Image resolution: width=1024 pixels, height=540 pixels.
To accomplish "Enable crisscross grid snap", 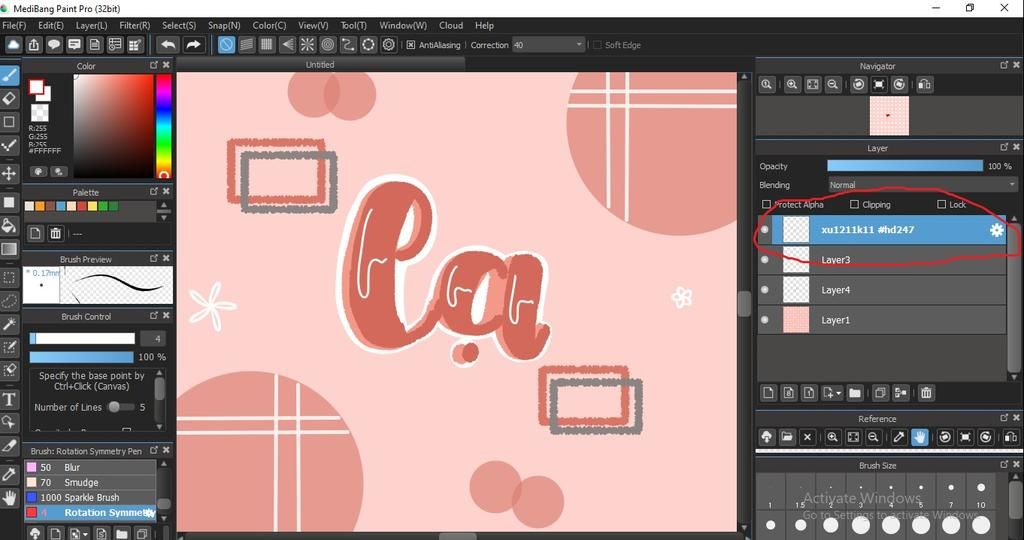I will 266,44.
